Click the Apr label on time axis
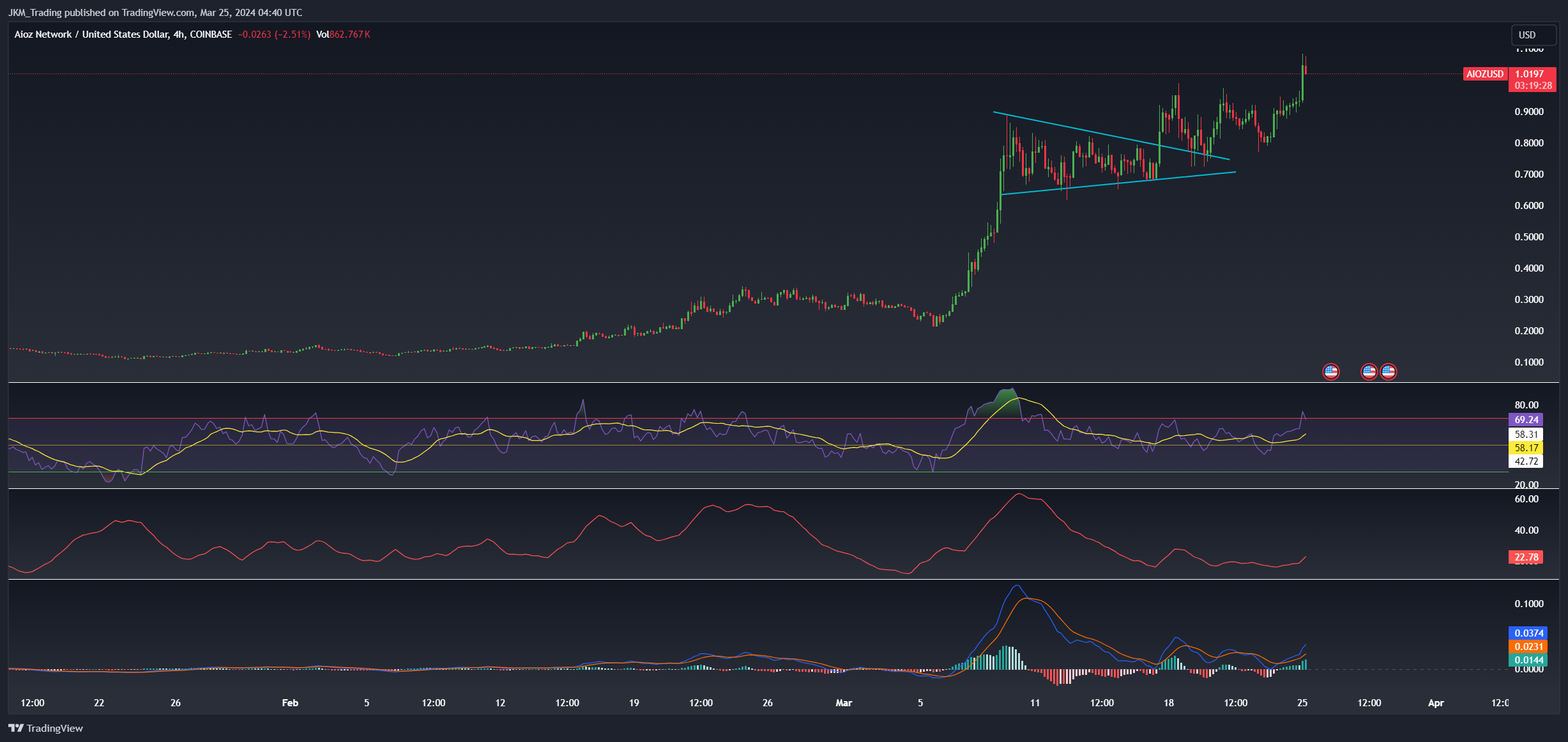This screenshot has height=742, width=1568. click(x=1436, y=703)
